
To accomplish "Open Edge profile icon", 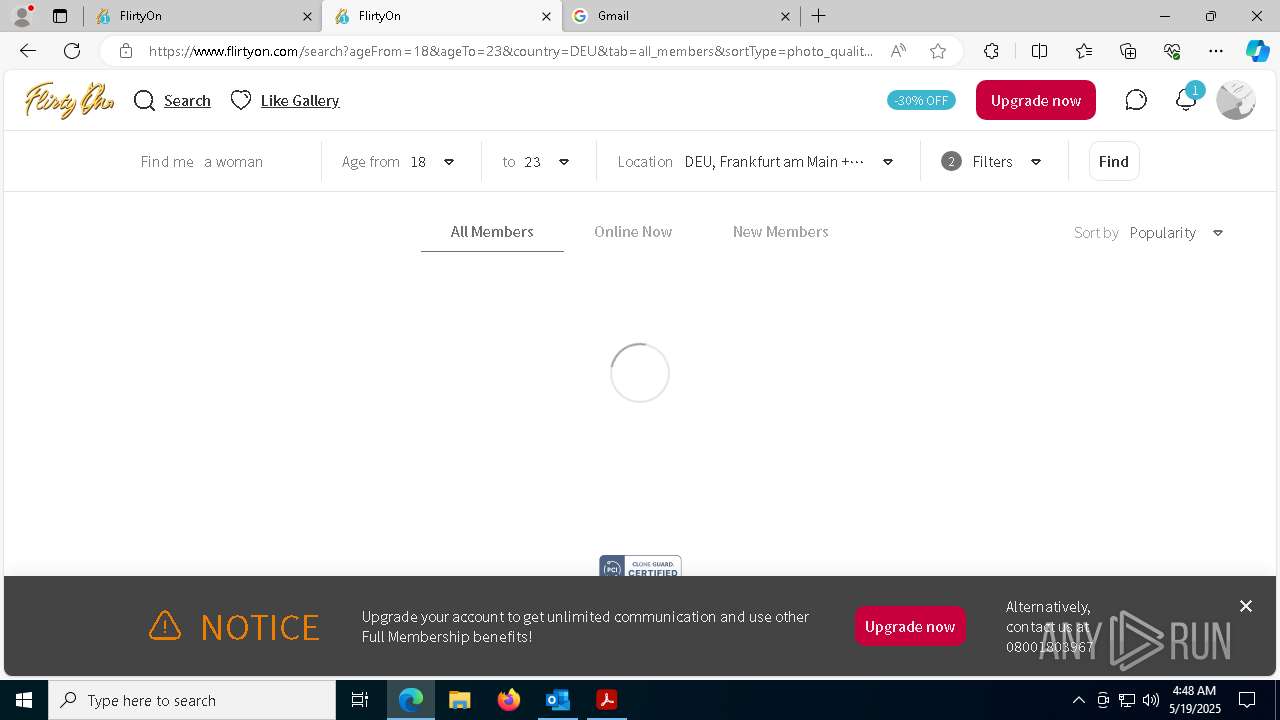I will point(22,16).
